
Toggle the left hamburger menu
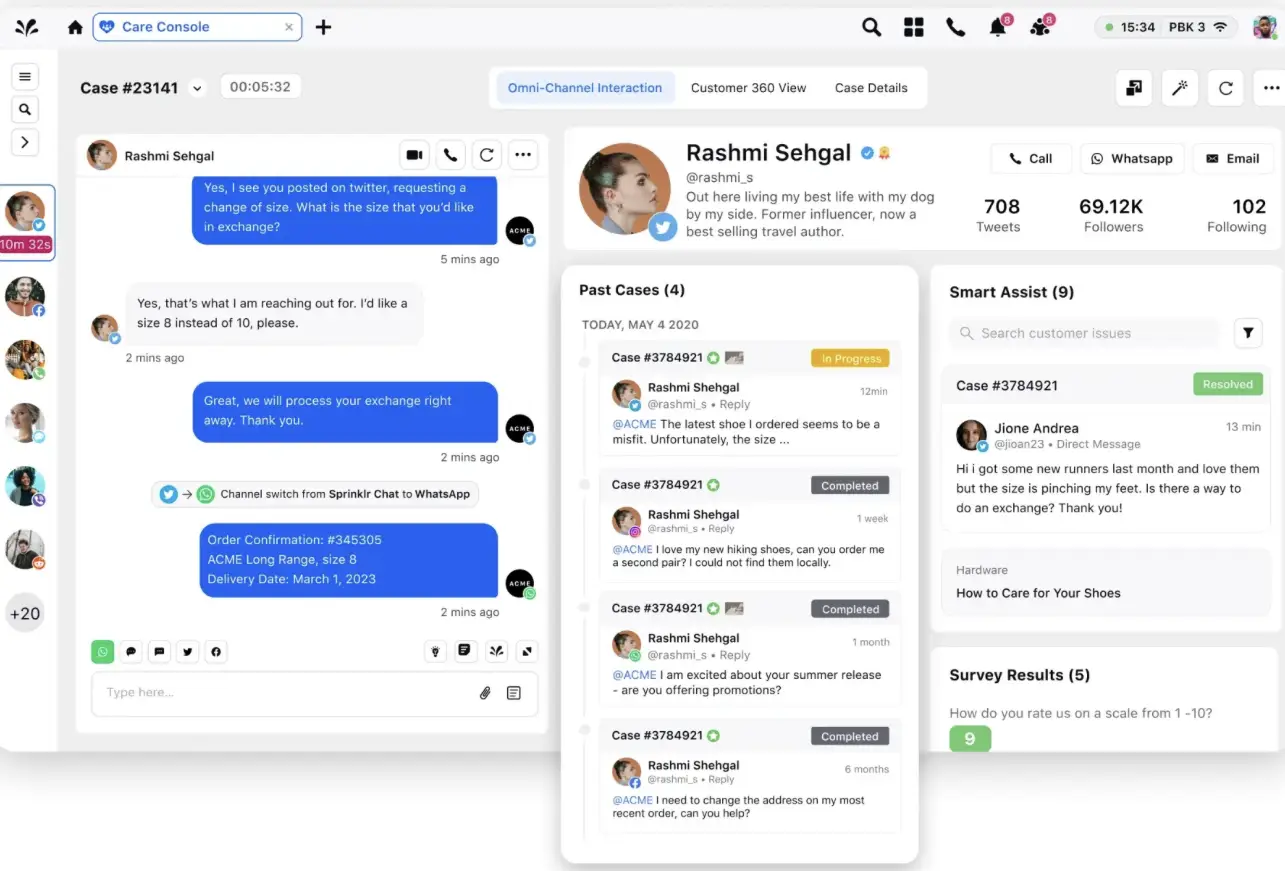click(25, 76)
